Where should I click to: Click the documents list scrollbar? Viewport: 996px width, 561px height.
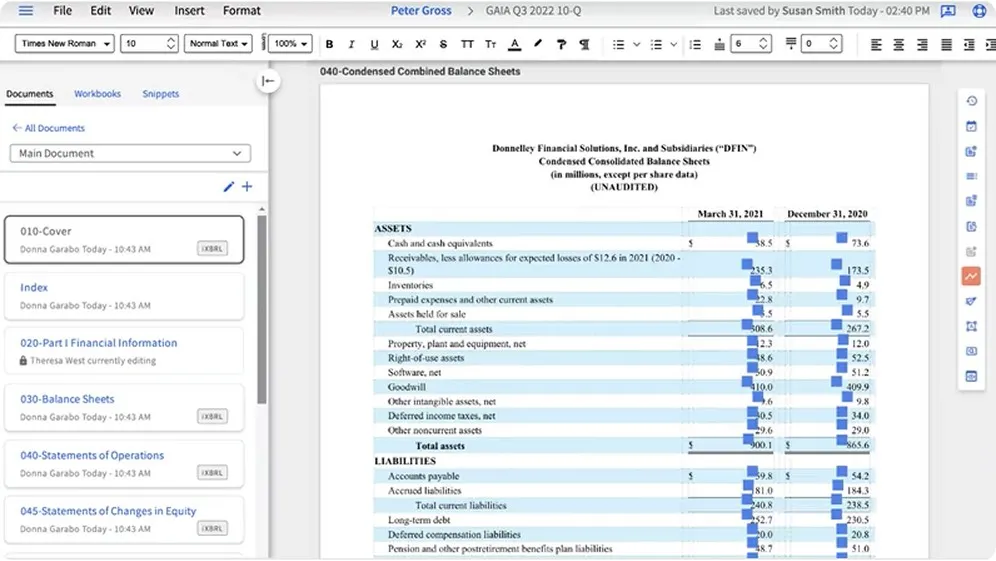click(x=262, y=309)
